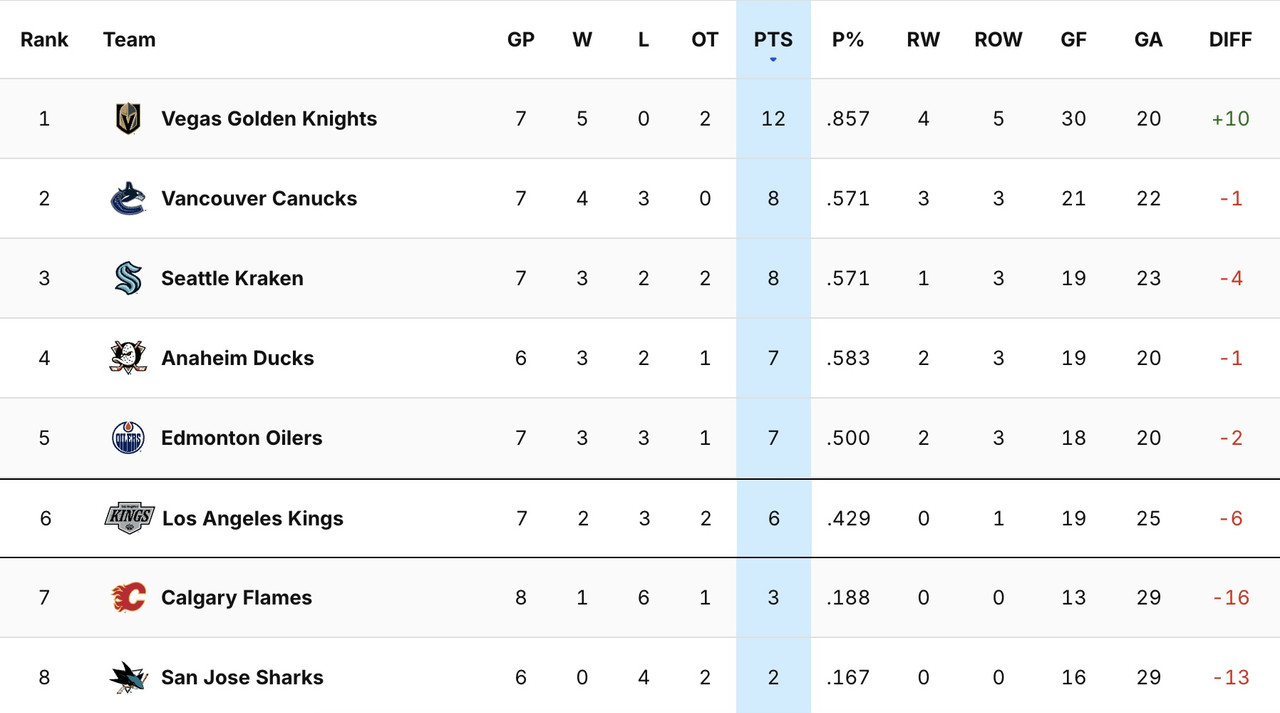Click the Calgary Flames logo
The height and width of the screenshot is (713, 1280).
pyautogui.click(x=128, y=597)
